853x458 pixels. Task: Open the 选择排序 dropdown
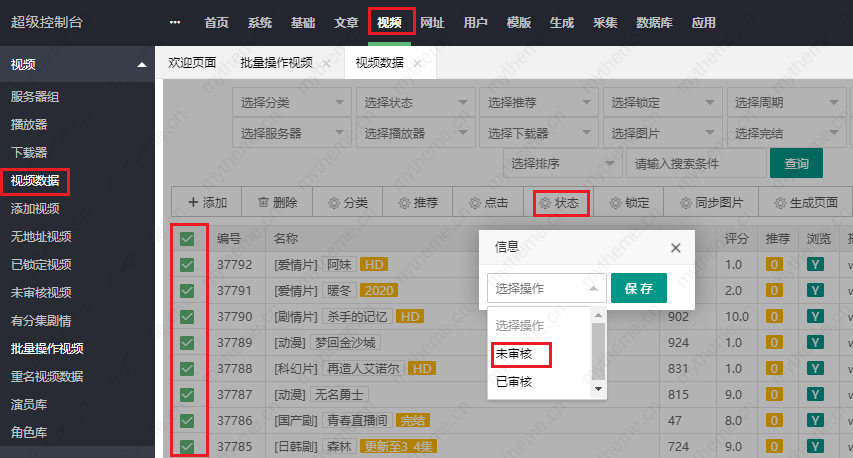coord(561,163)
